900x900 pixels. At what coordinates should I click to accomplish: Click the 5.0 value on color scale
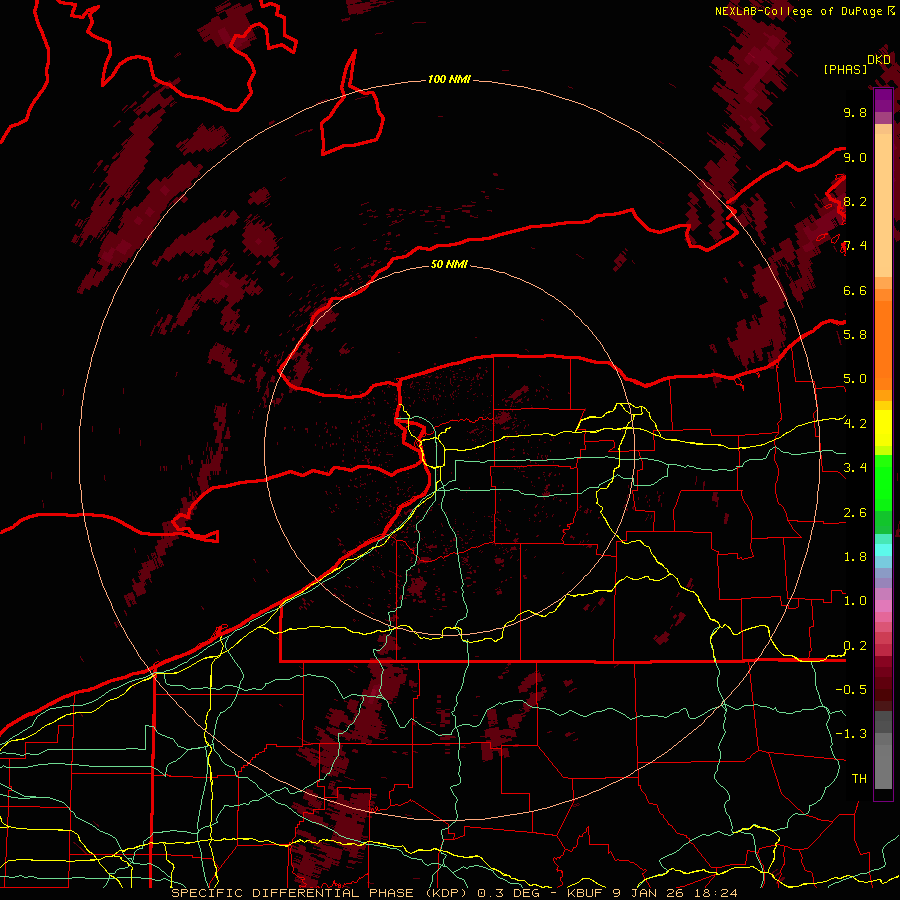coord(855,379)
